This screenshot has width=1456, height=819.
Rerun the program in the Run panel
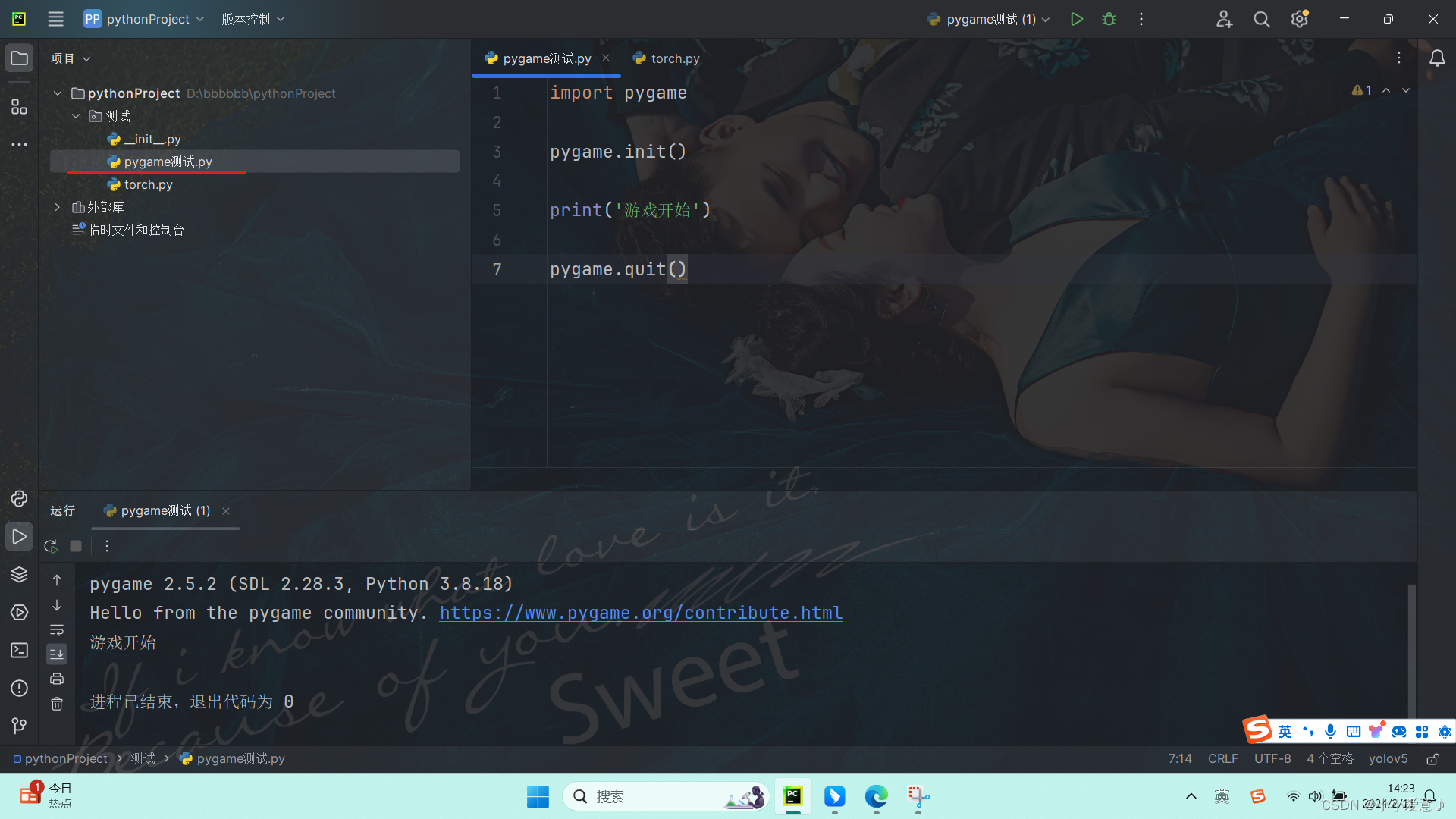[x=51, y=546]
